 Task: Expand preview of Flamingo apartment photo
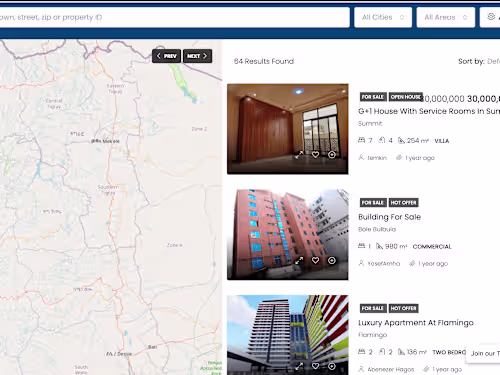[299, 366]
